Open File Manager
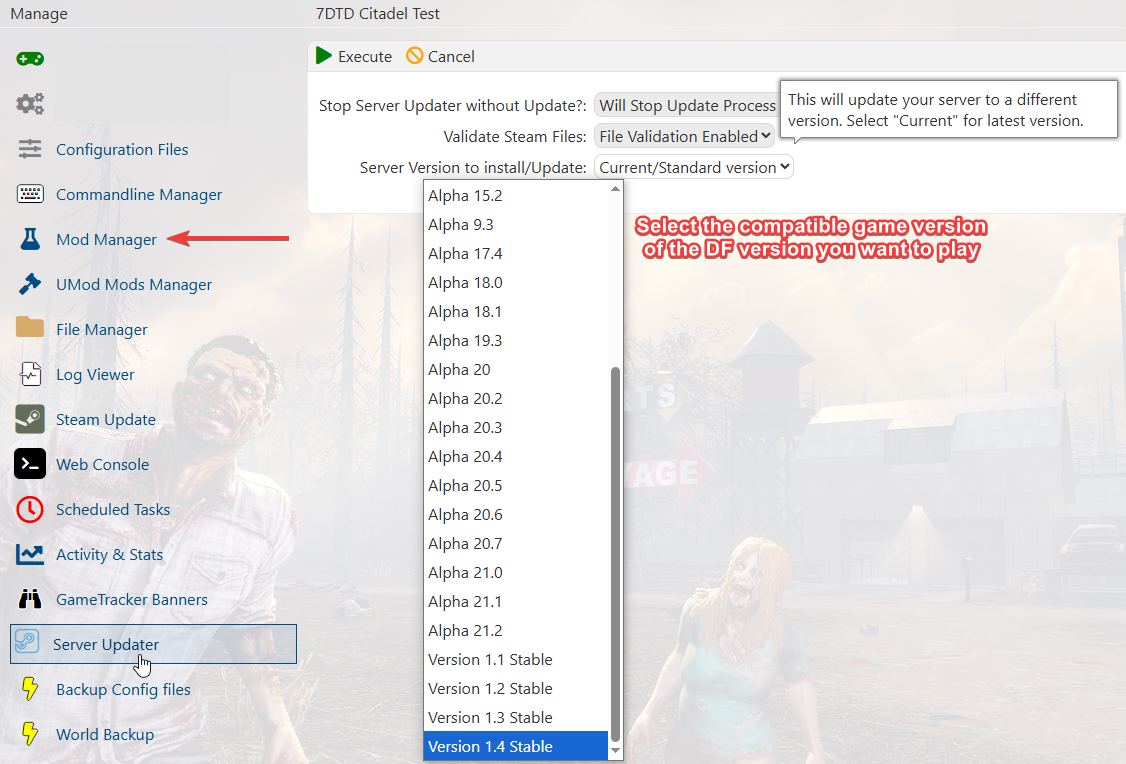Screen dimensions: 1126x764 click(102, 330)
